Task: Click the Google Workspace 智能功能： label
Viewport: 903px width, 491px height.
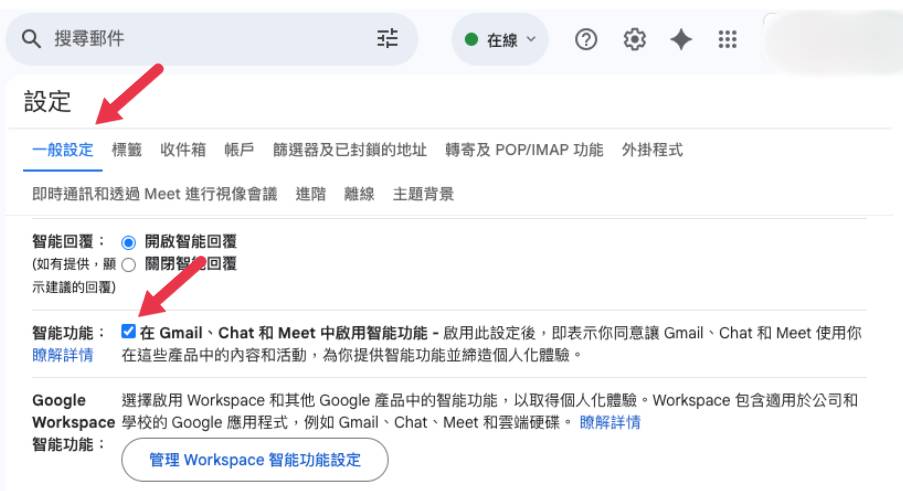Action: (x=73, y=422)
